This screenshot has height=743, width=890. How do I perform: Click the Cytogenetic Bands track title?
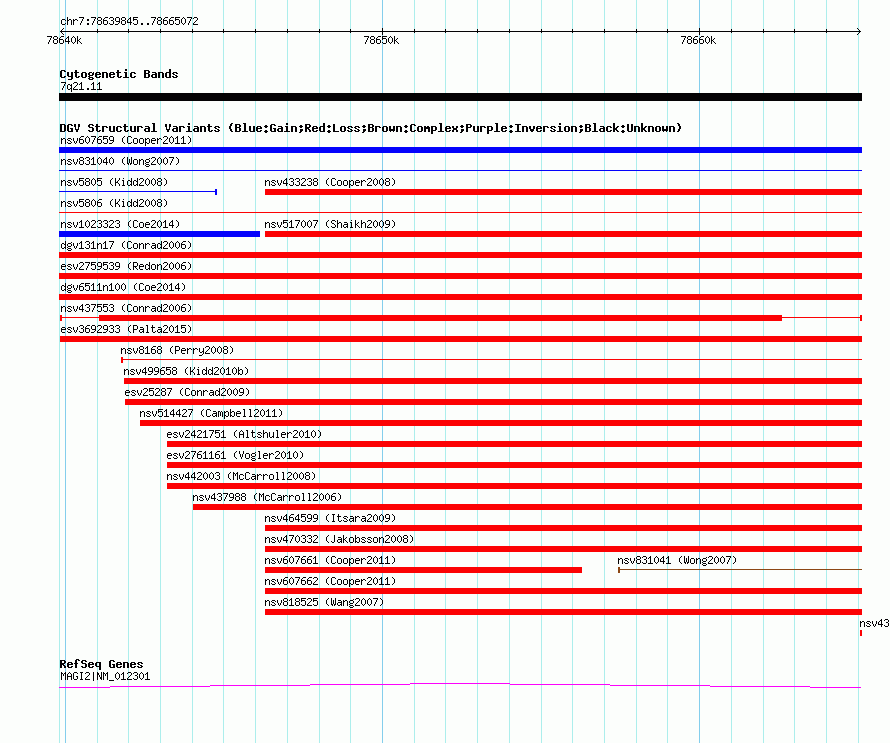pyautogui.click(x=119, y=74)
